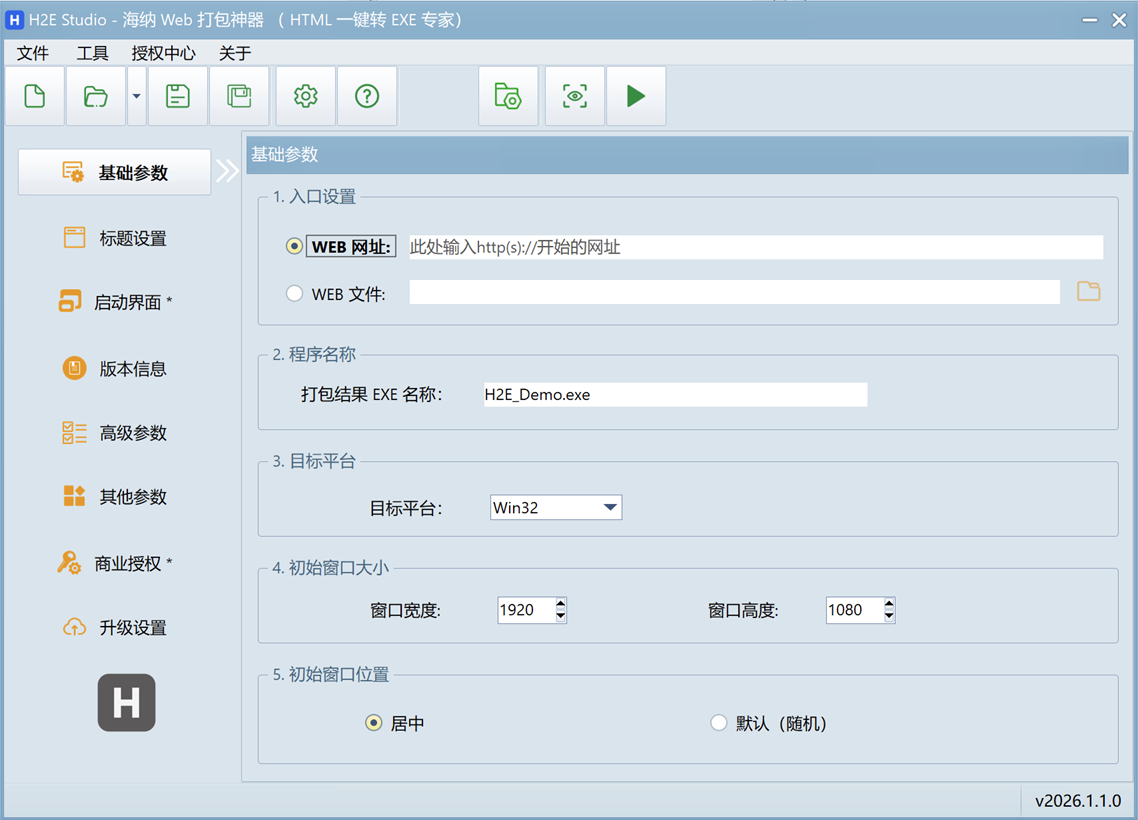
Task: Expand the open-file split dropdown arrow
Action: tap(135, 95)
